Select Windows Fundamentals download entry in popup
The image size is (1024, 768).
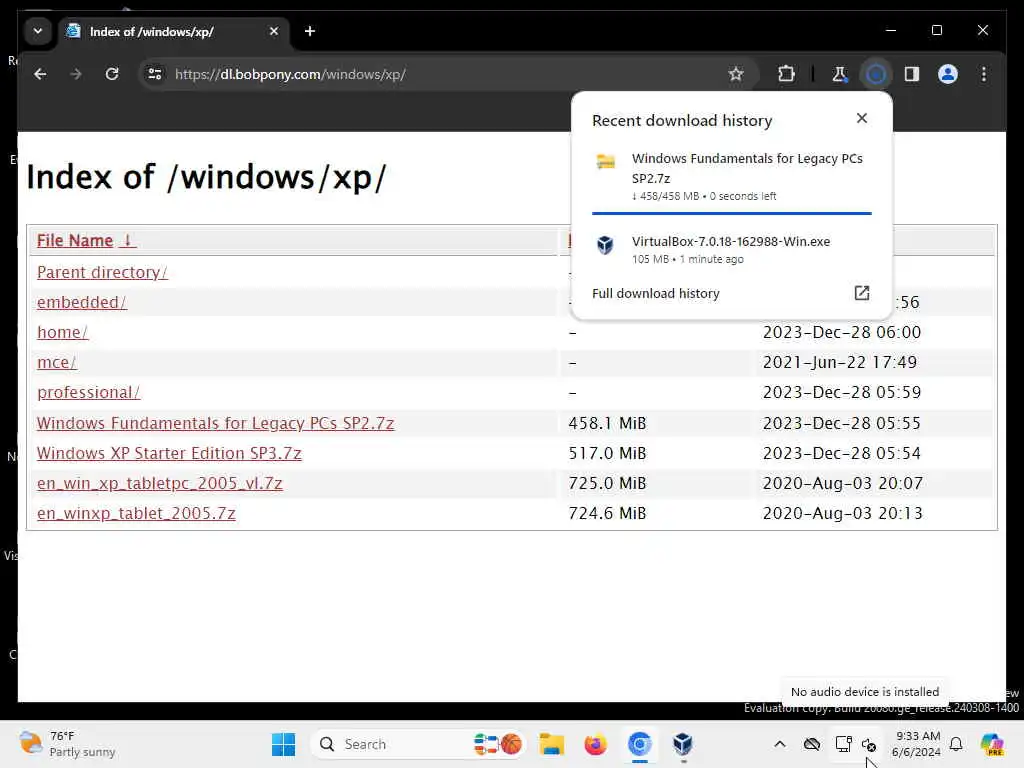731,176
